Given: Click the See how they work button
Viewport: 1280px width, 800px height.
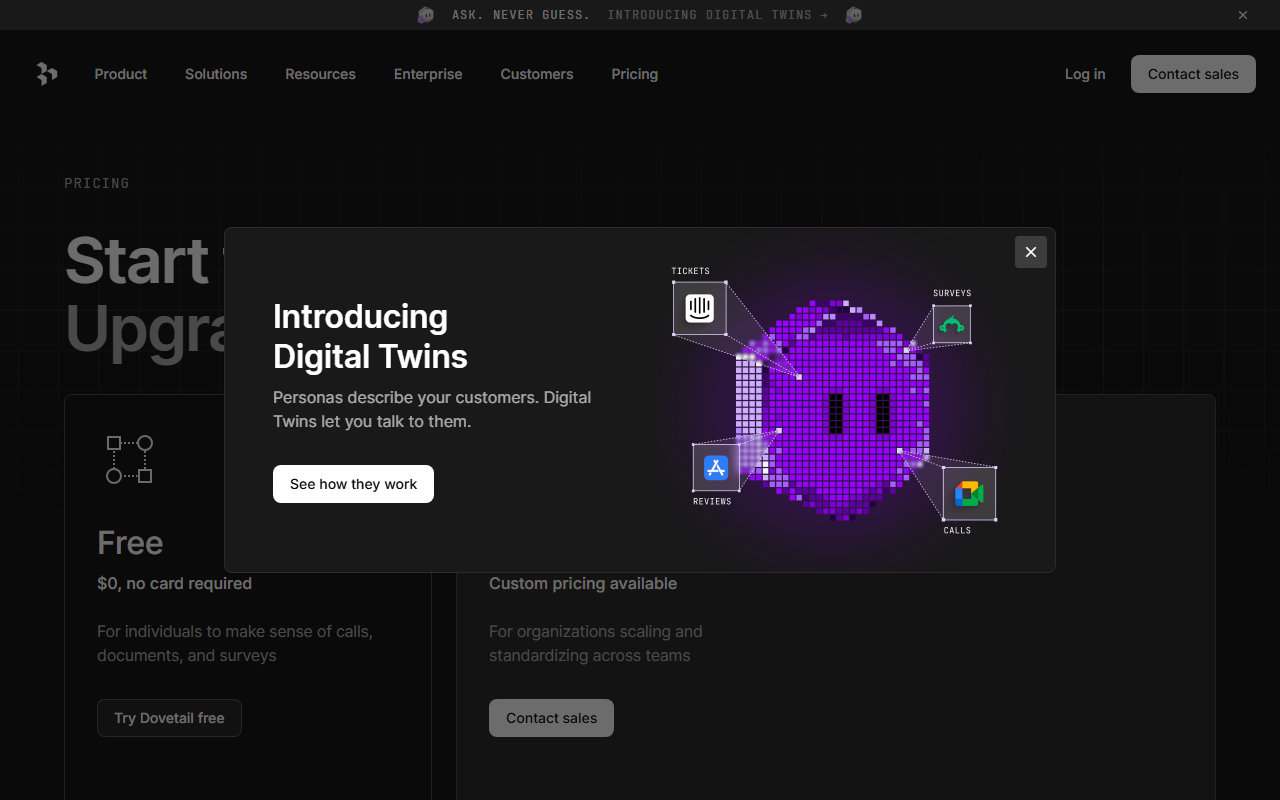Looking at the screenshot, I should pyautogui.click(x=353, y=484).
